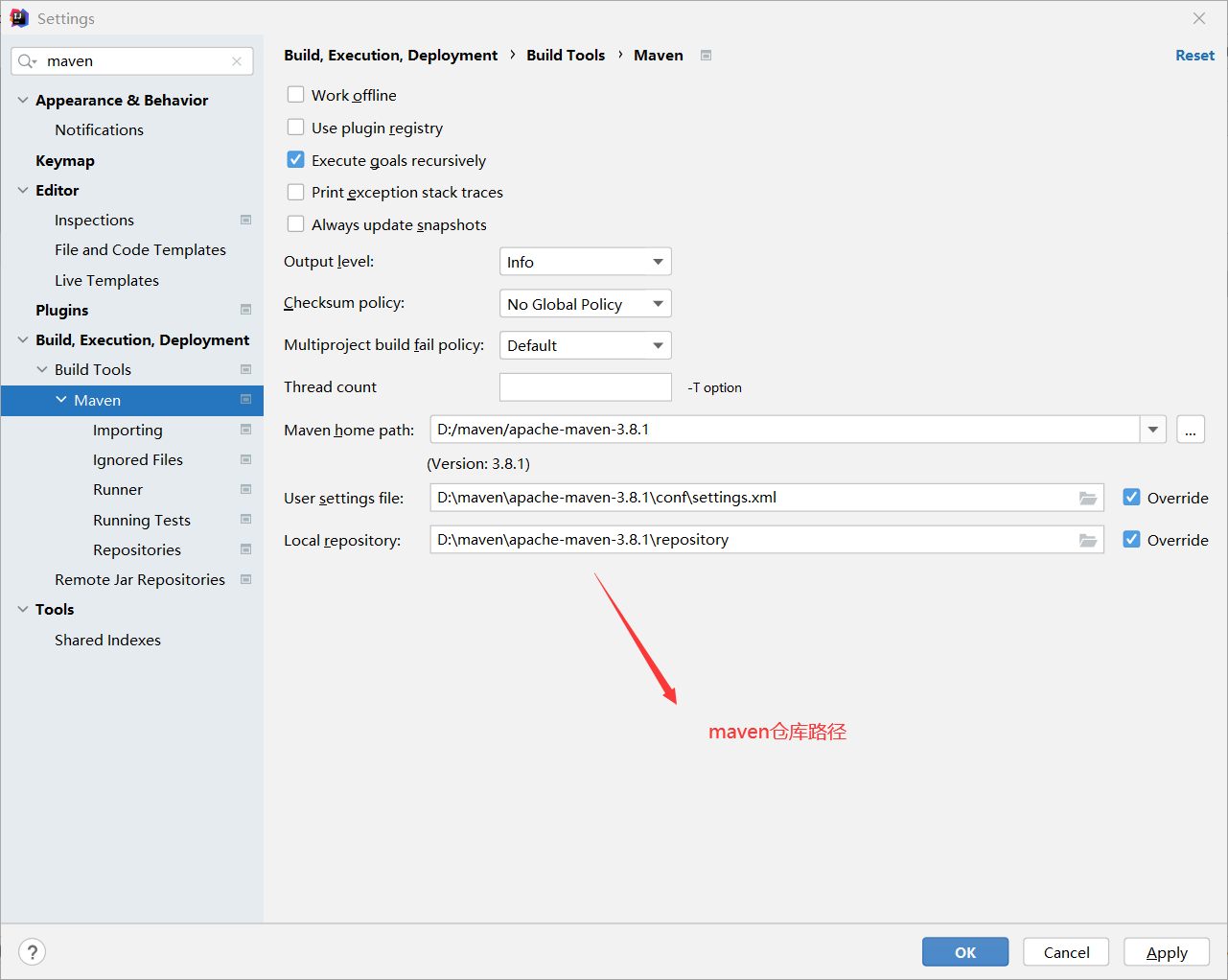Uncheck Override for the User settings file

click(x=1132, y=498)
